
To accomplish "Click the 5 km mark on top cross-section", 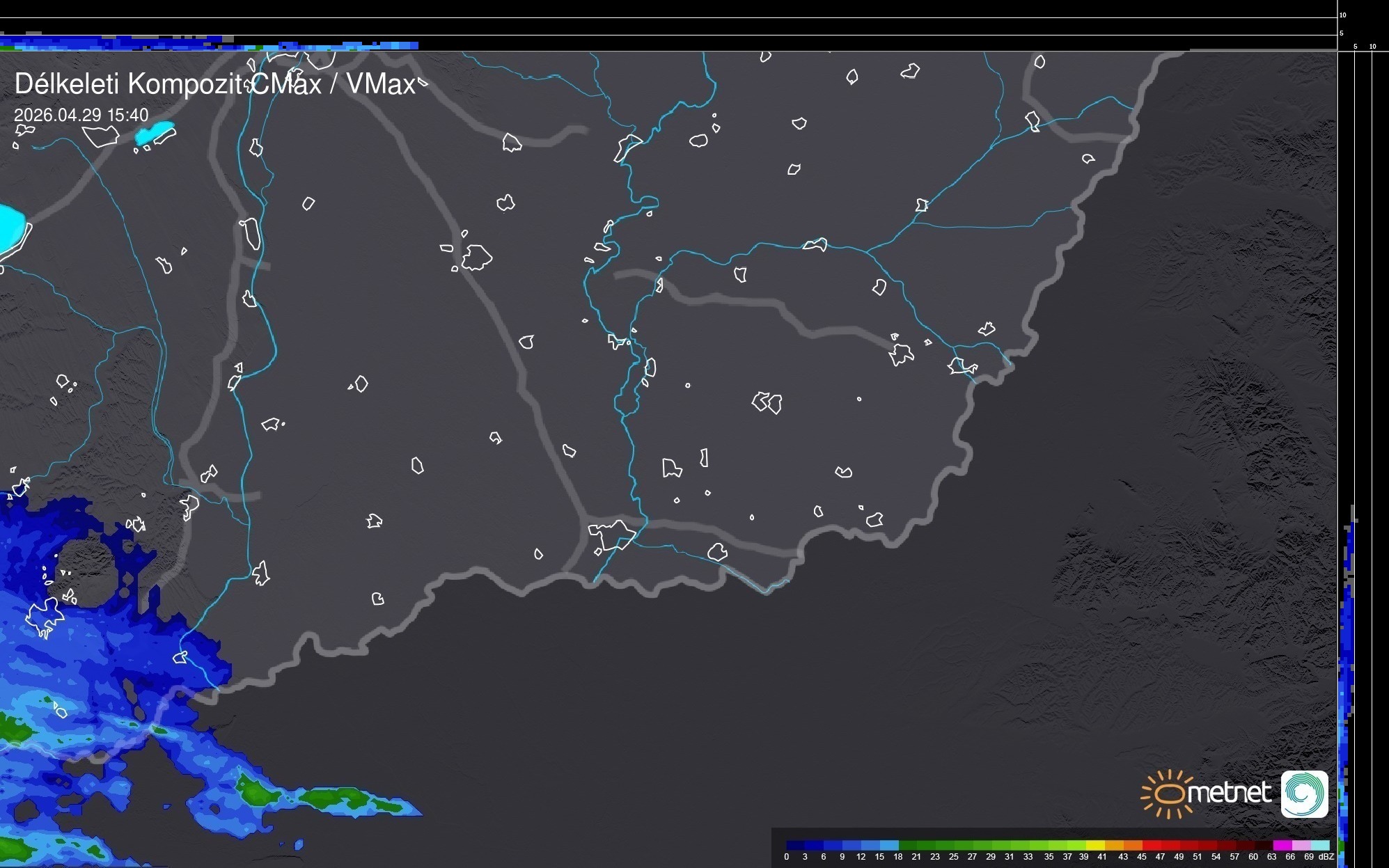I will (x=1341, y=33).
